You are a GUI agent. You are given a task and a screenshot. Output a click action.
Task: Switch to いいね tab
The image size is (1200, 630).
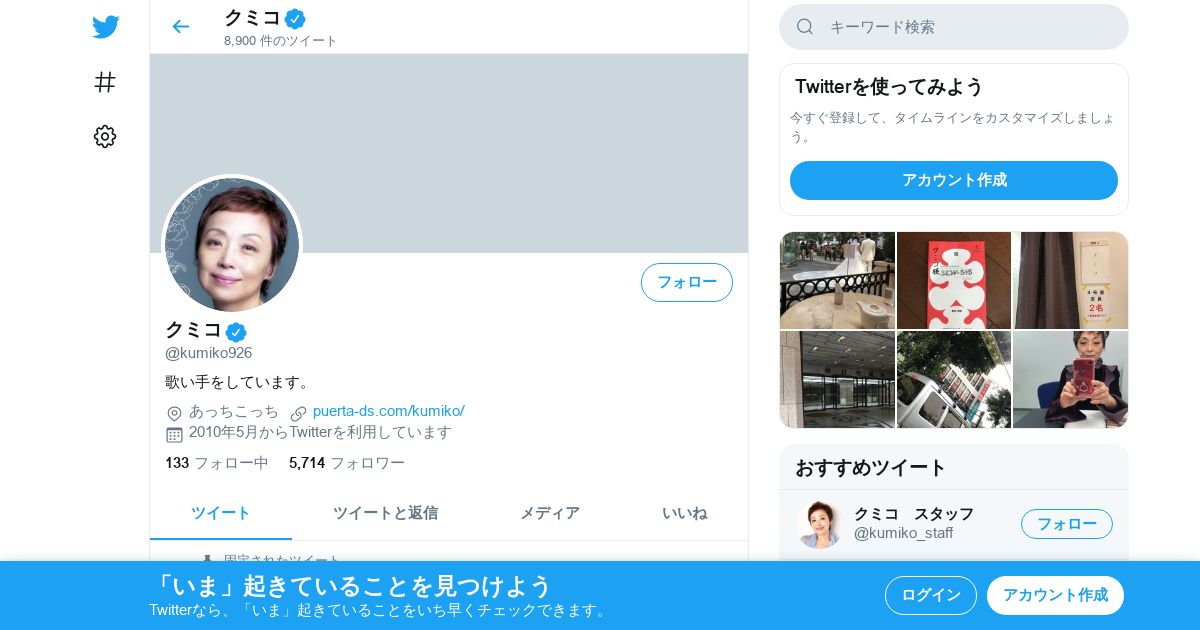684,513
